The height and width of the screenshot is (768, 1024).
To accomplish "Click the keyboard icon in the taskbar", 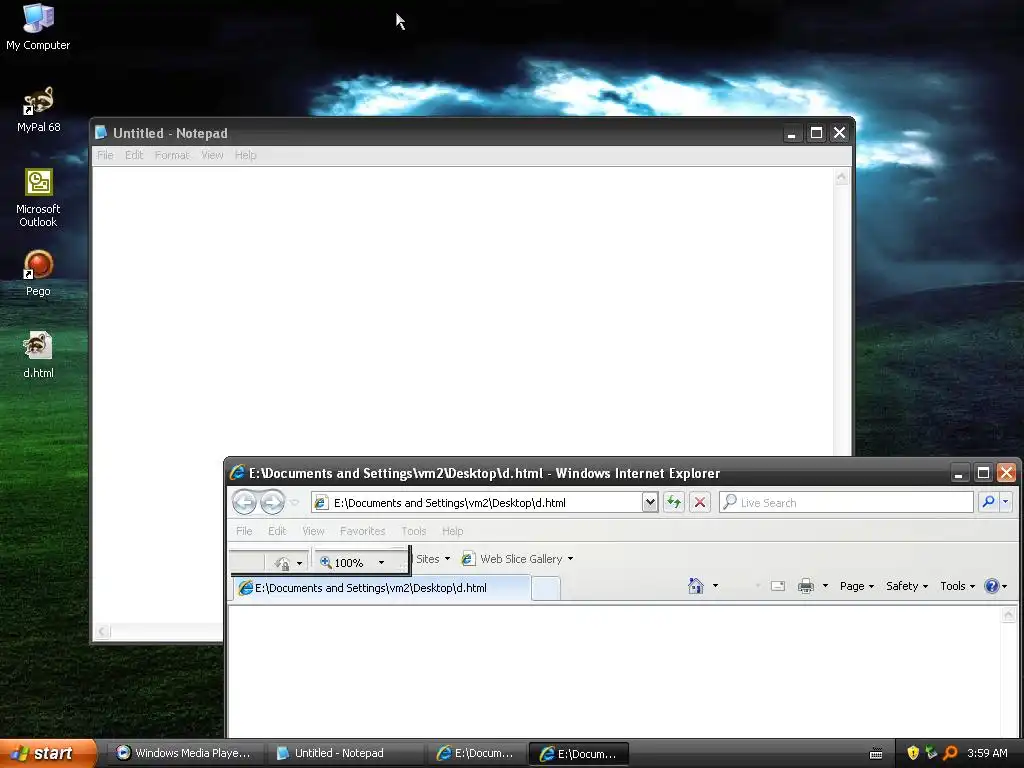I will point(876,754).
